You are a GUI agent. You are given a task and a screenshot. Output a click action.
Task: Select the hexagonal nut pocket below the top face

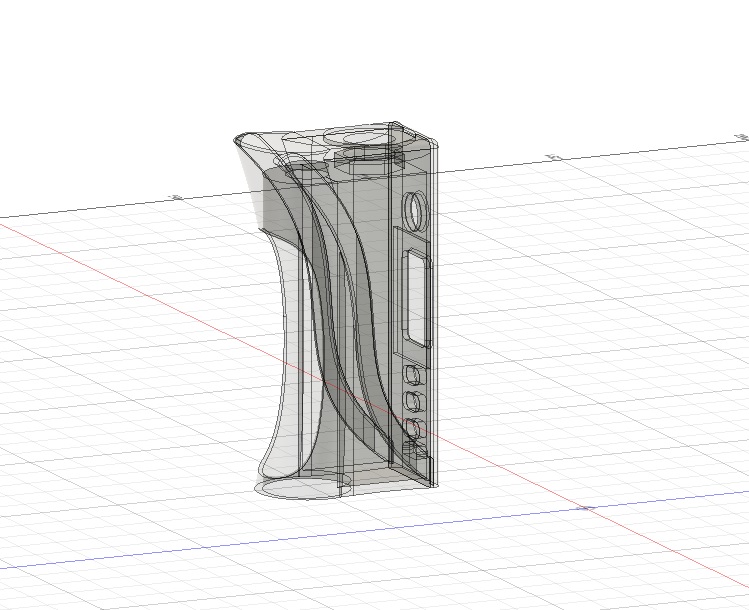point(369,162)
